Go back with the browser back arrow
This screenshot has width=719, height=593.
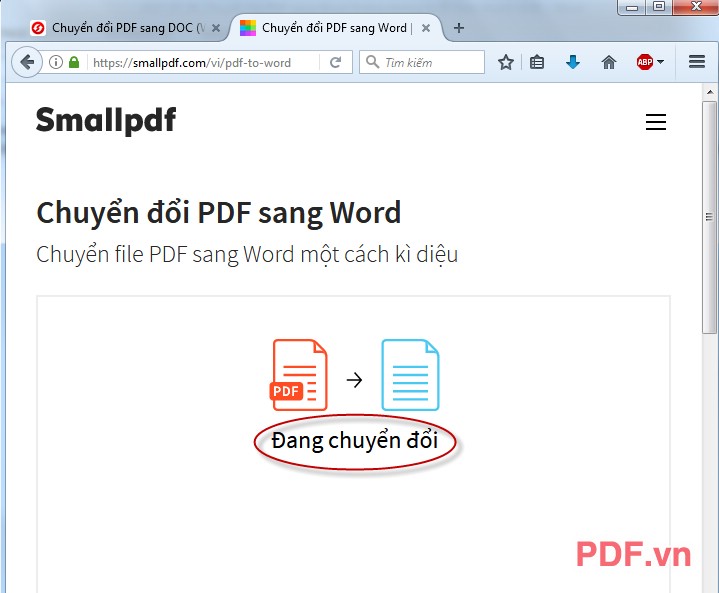27,62
